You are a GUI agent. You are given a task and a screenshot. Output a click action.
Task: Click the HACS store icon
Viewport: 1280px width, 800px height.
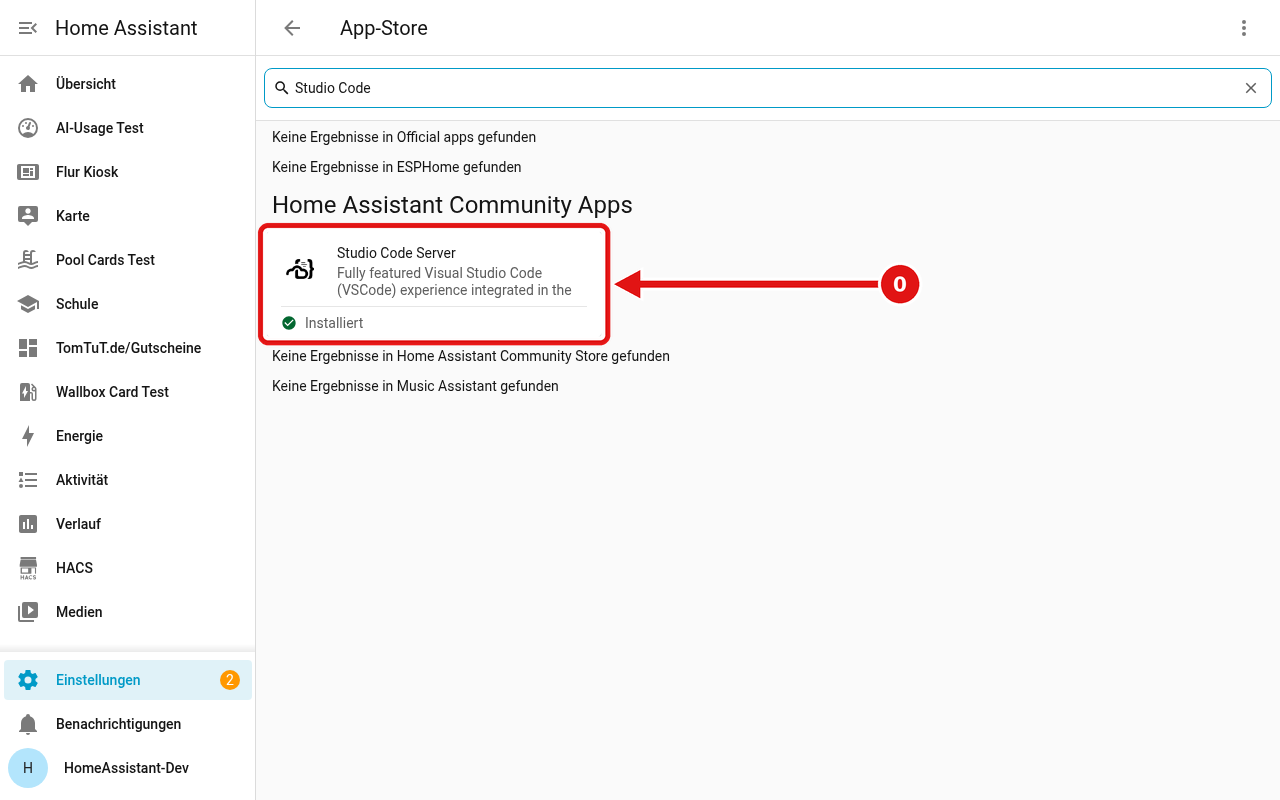(28, 568)
